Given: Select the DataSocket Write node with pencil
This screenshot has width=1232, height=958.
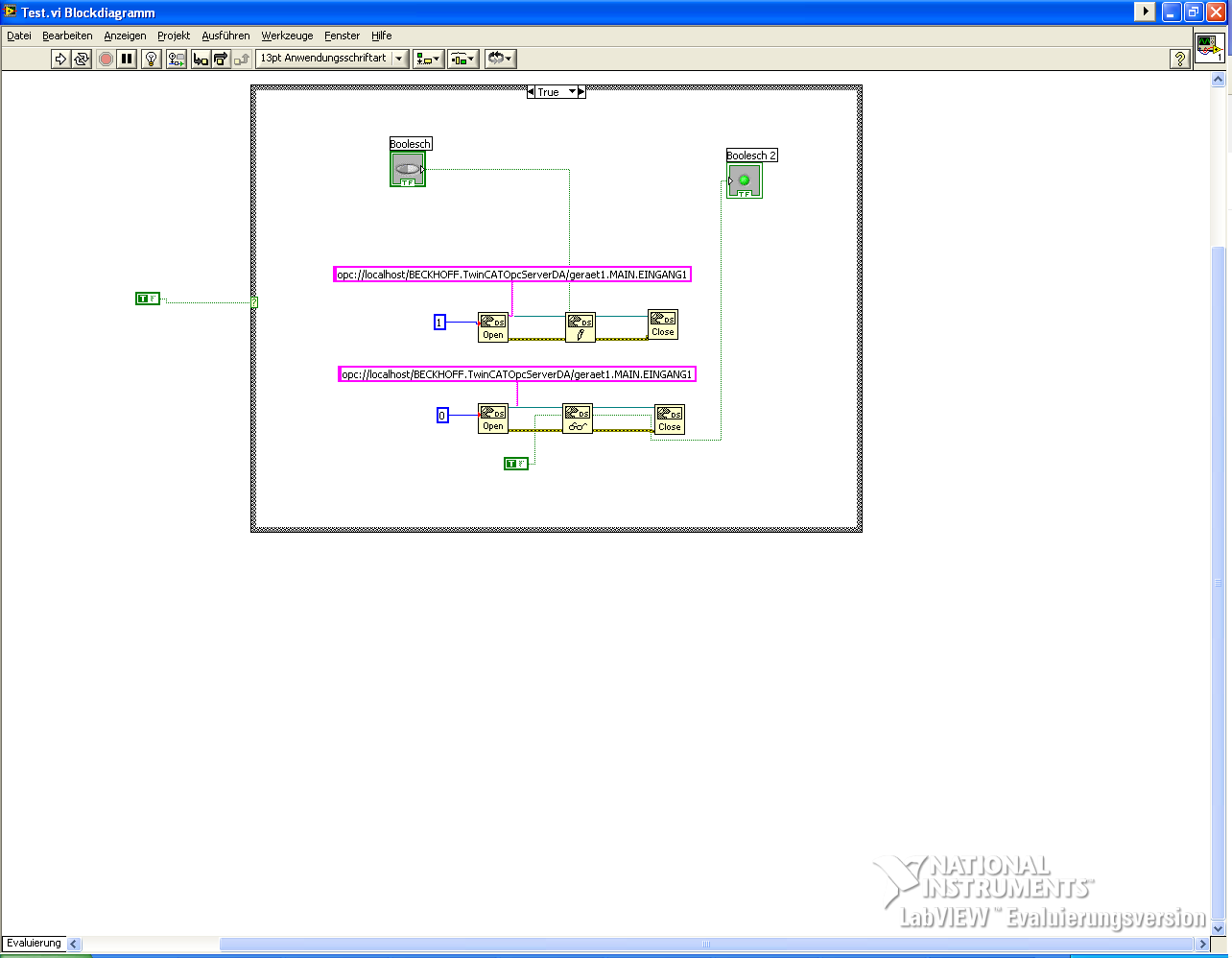Looking at the screenshot, I should coord(580,327).
